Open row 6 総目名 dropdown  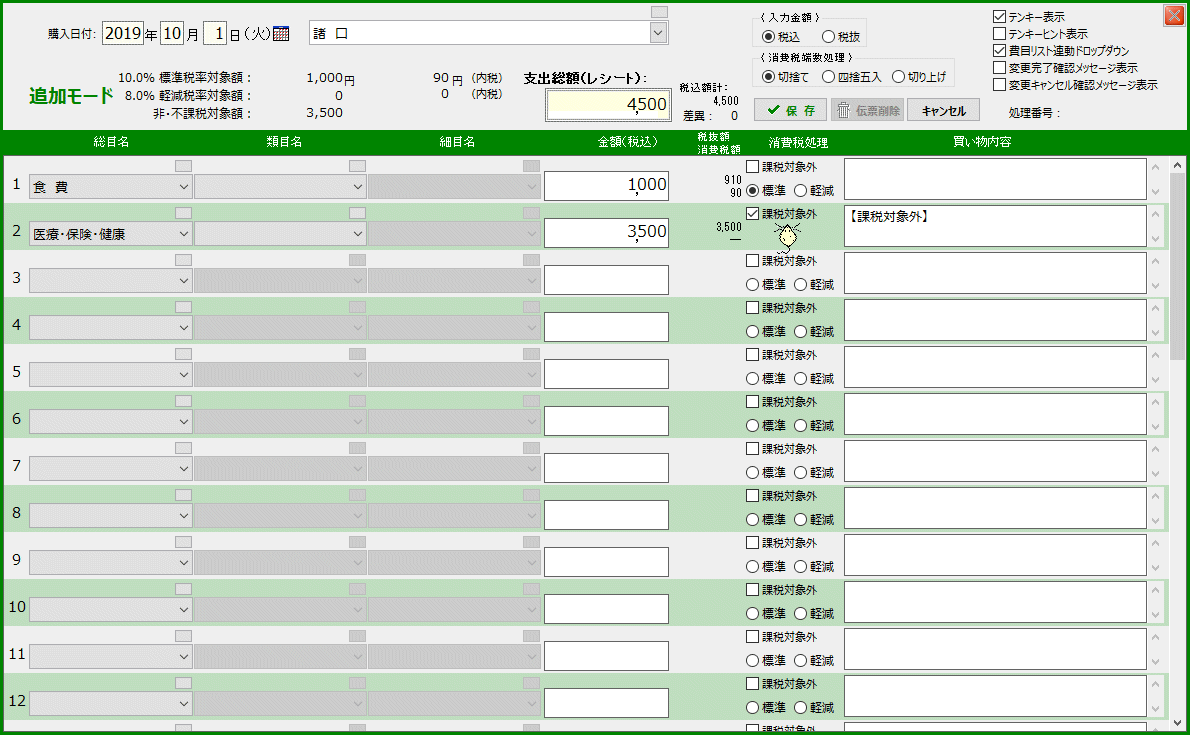coord(110,422)
